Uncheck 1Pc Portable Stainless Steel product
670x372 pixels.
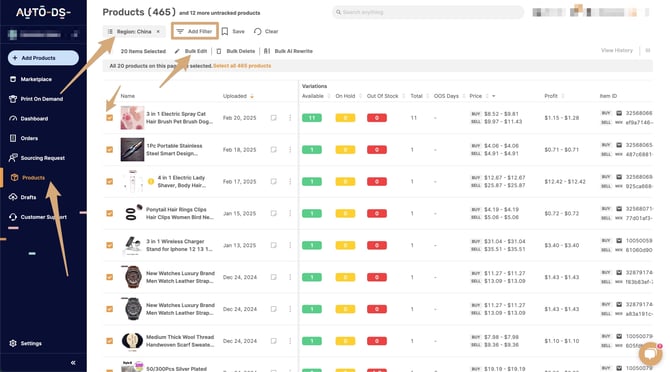(109, 149)
